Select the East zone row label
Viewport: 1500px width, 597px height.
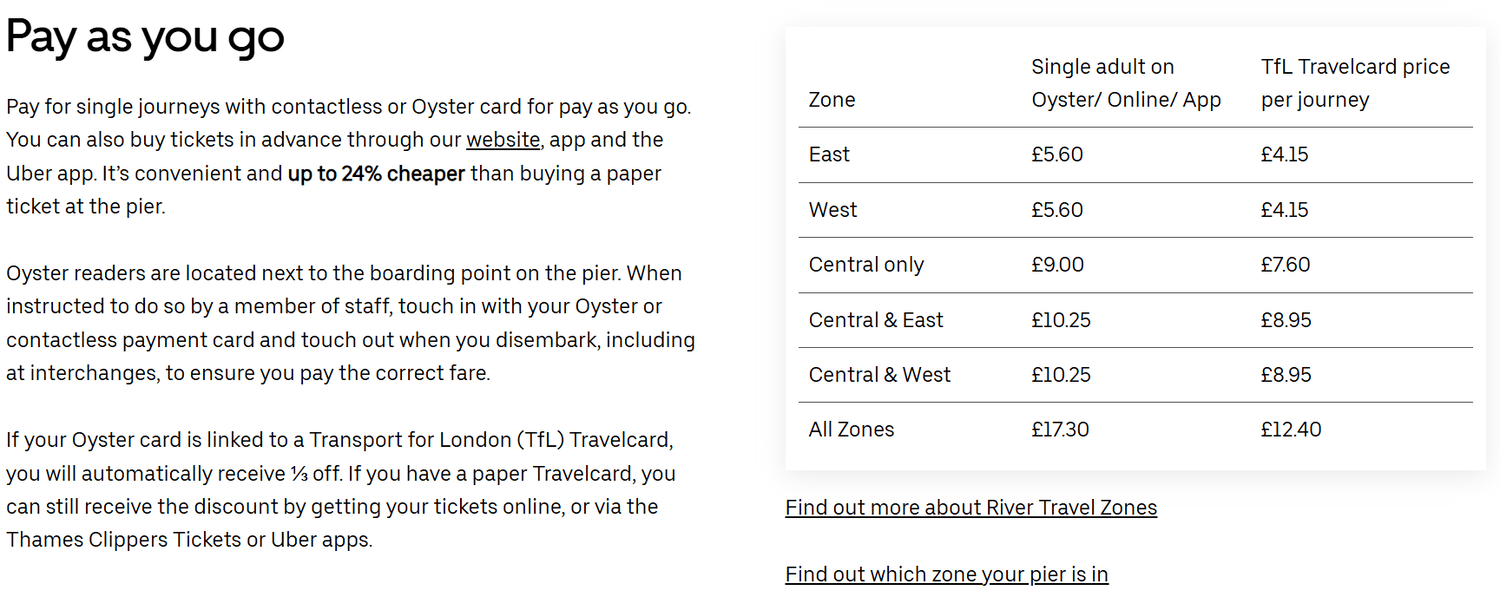click(829, 155)
